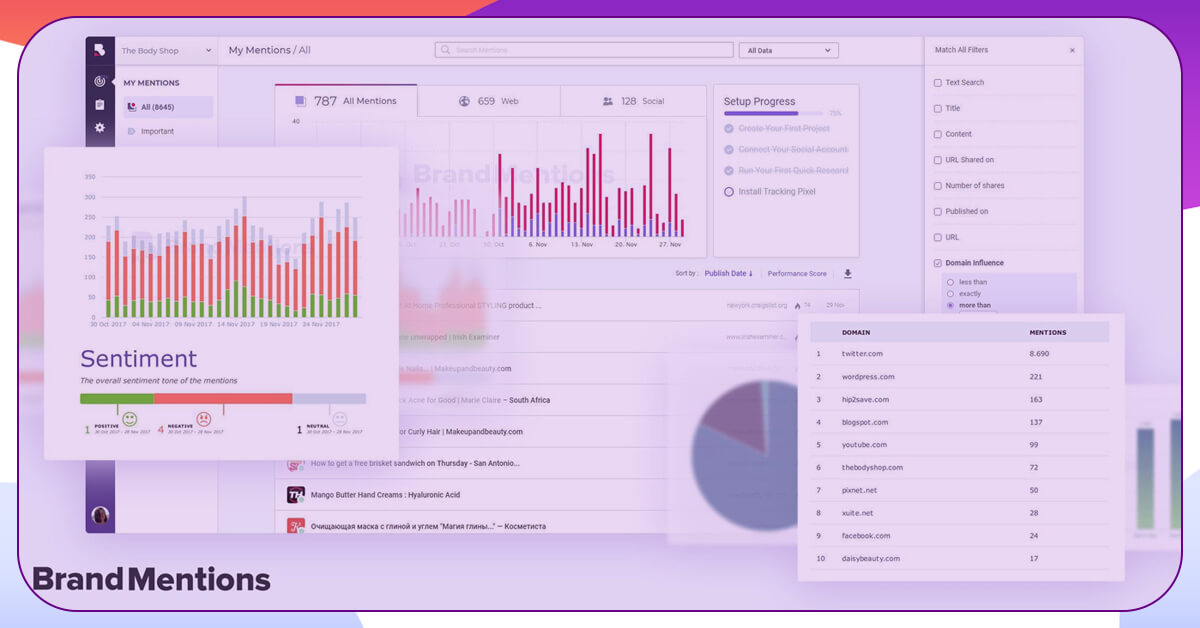Screen dimensions: 1200x628
Task: Enable the Content filter checkbox
Action: click(x=937, y=134)
